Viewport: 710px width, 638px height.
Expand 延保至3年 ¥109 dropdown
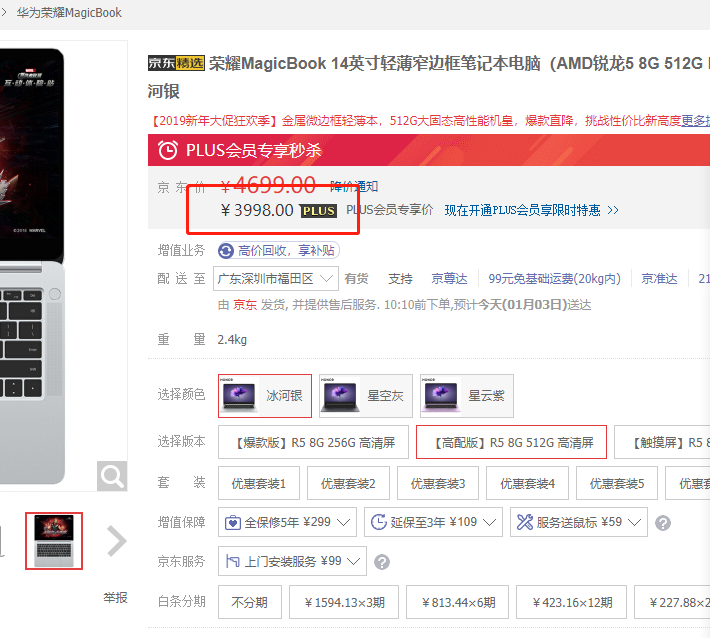(x=433, y=522)
